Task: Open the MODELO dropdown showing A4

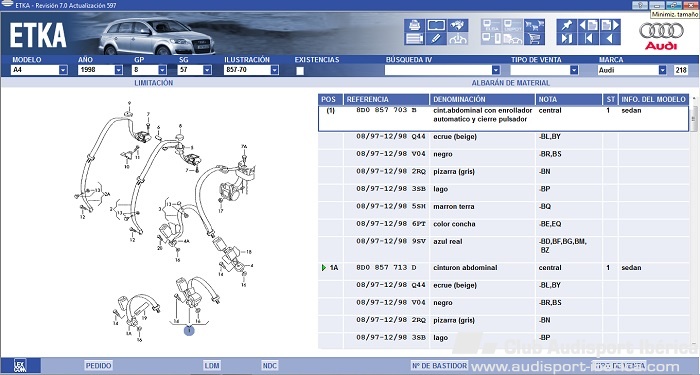Action: point(39,70)
